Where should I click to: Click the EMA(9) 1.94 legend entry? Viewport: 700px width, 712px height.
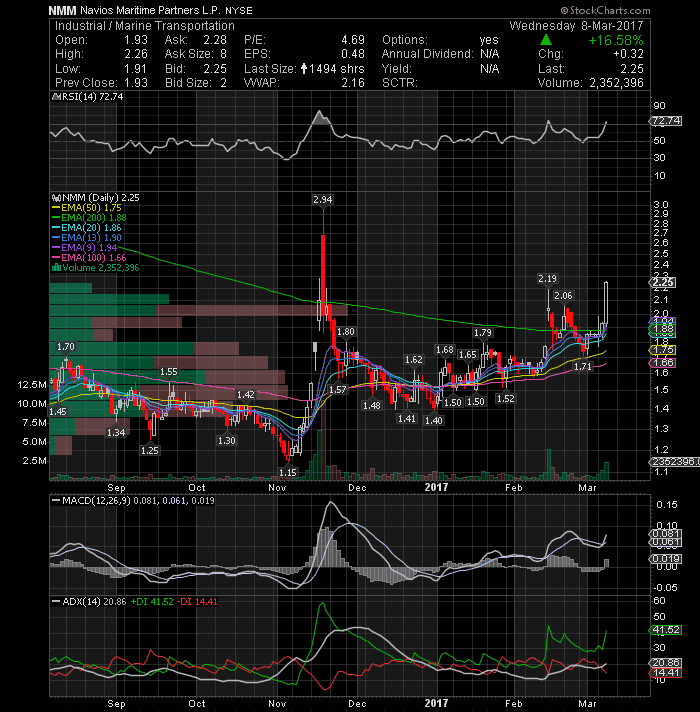89,248
